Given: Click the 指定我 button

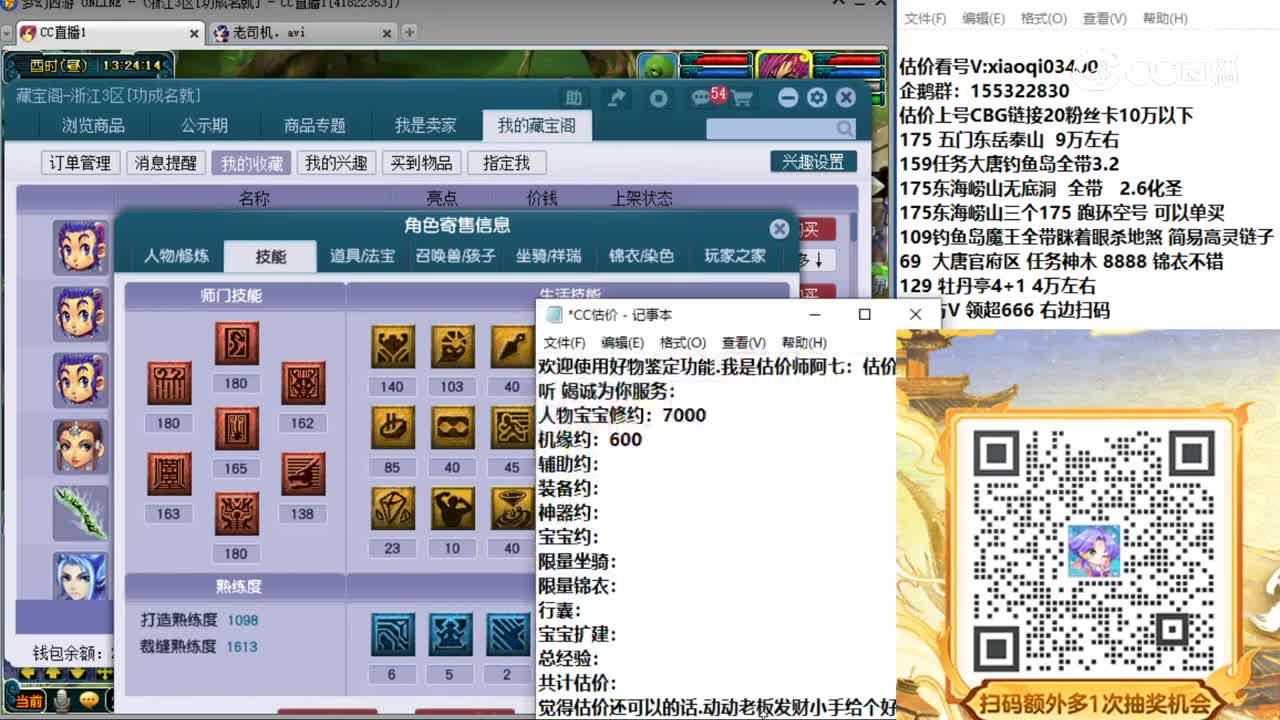Looking at the screenshot, I should pyautogui.click(x=506, y=163).
